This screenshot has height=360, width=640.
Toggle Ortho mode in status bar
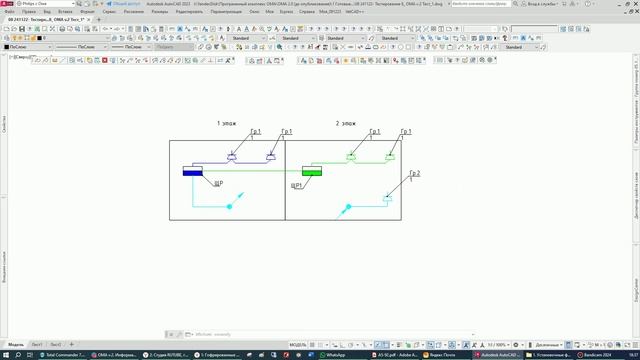[342, 345]
